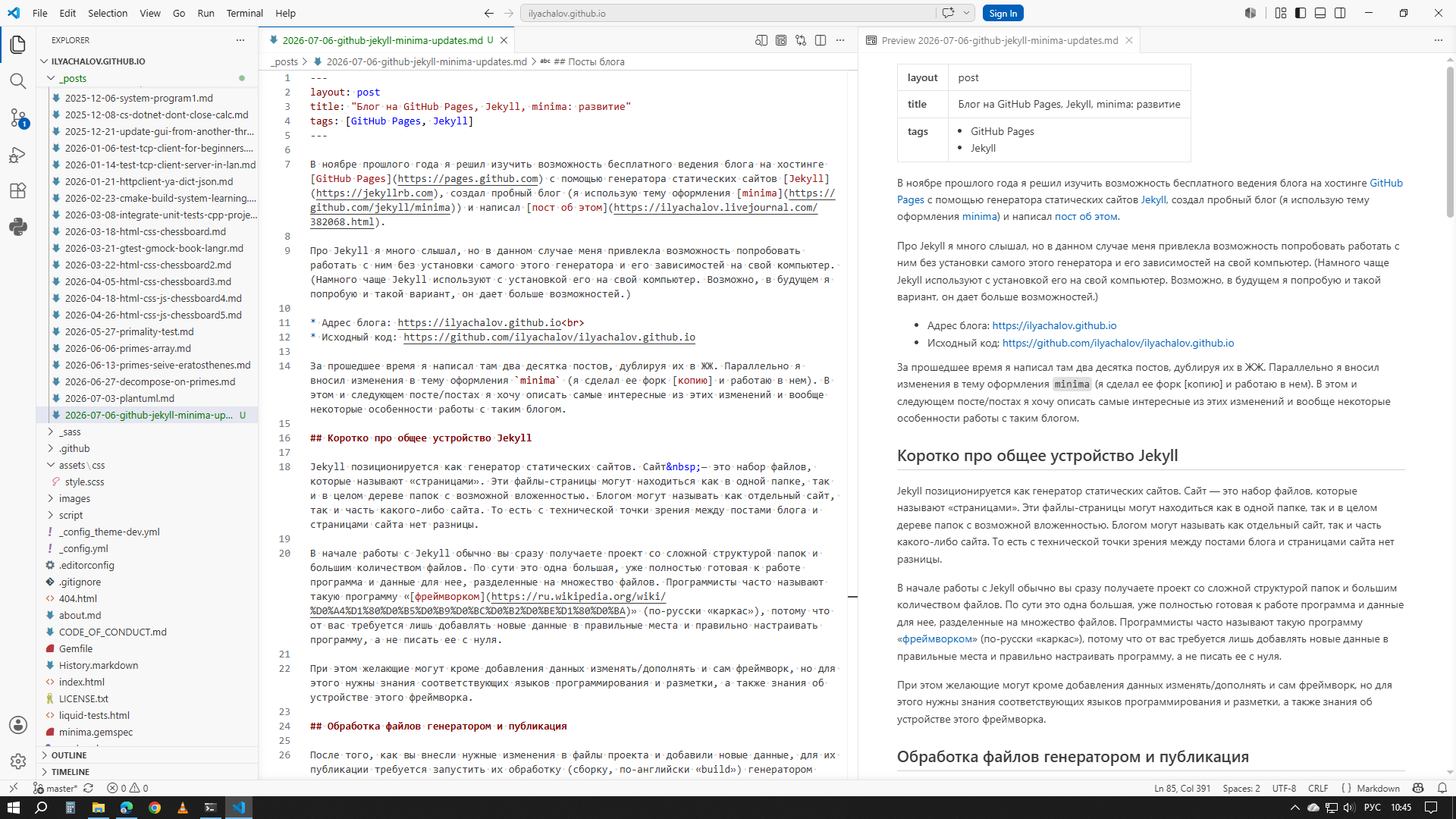Open the Search view in activity bar
This screenshot has height=819, width=1456.
pos(18,81)
